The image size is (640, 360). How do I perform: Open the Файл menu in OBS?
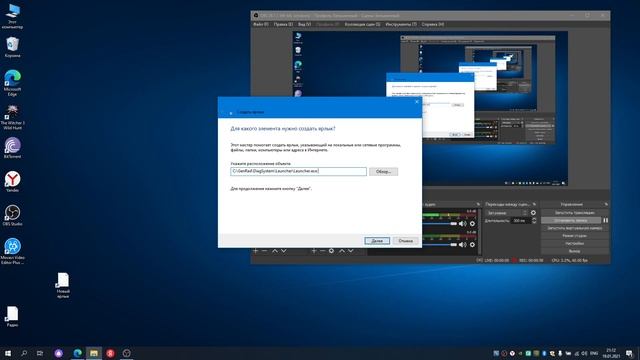261,24
